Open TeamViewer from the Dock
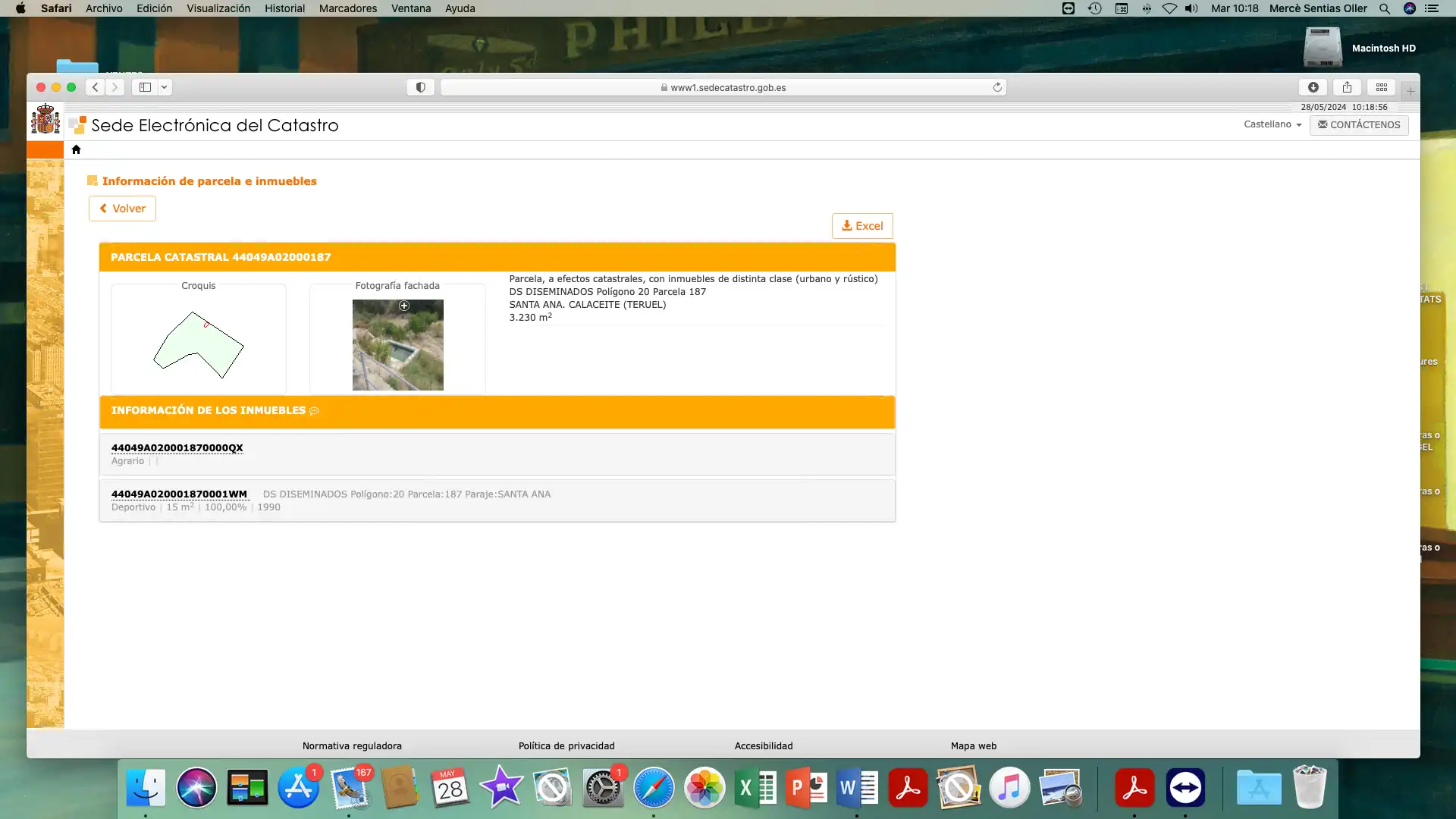Screen dimensions: 1456x819 [x=1185, y=788]
